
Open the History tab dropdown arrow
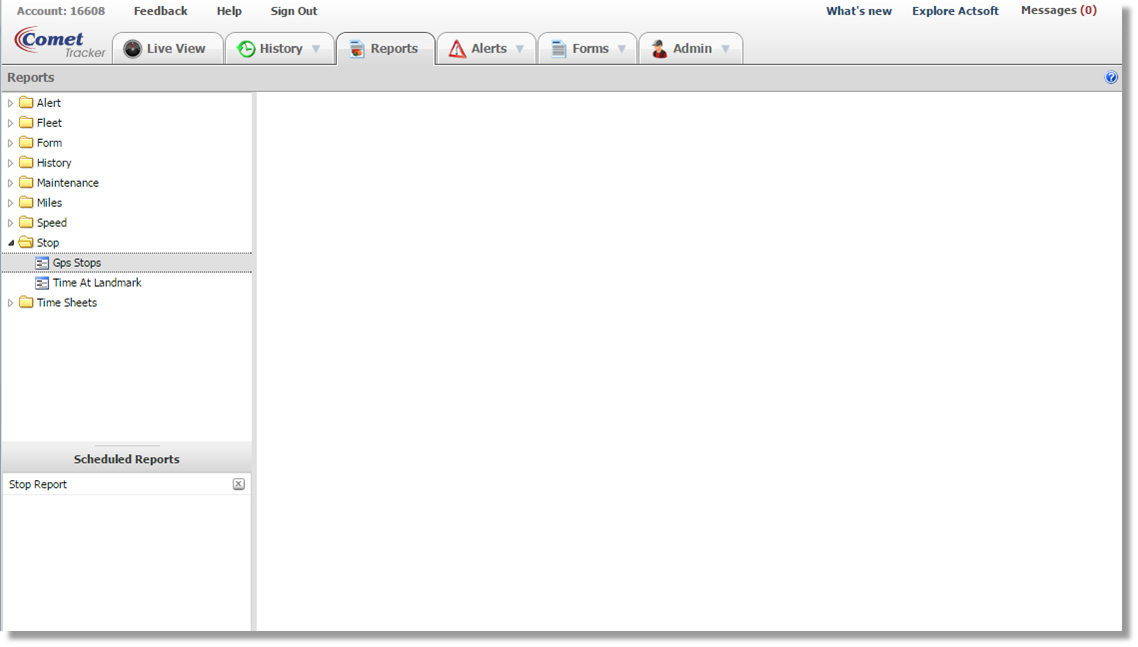(x=316, y=49)
